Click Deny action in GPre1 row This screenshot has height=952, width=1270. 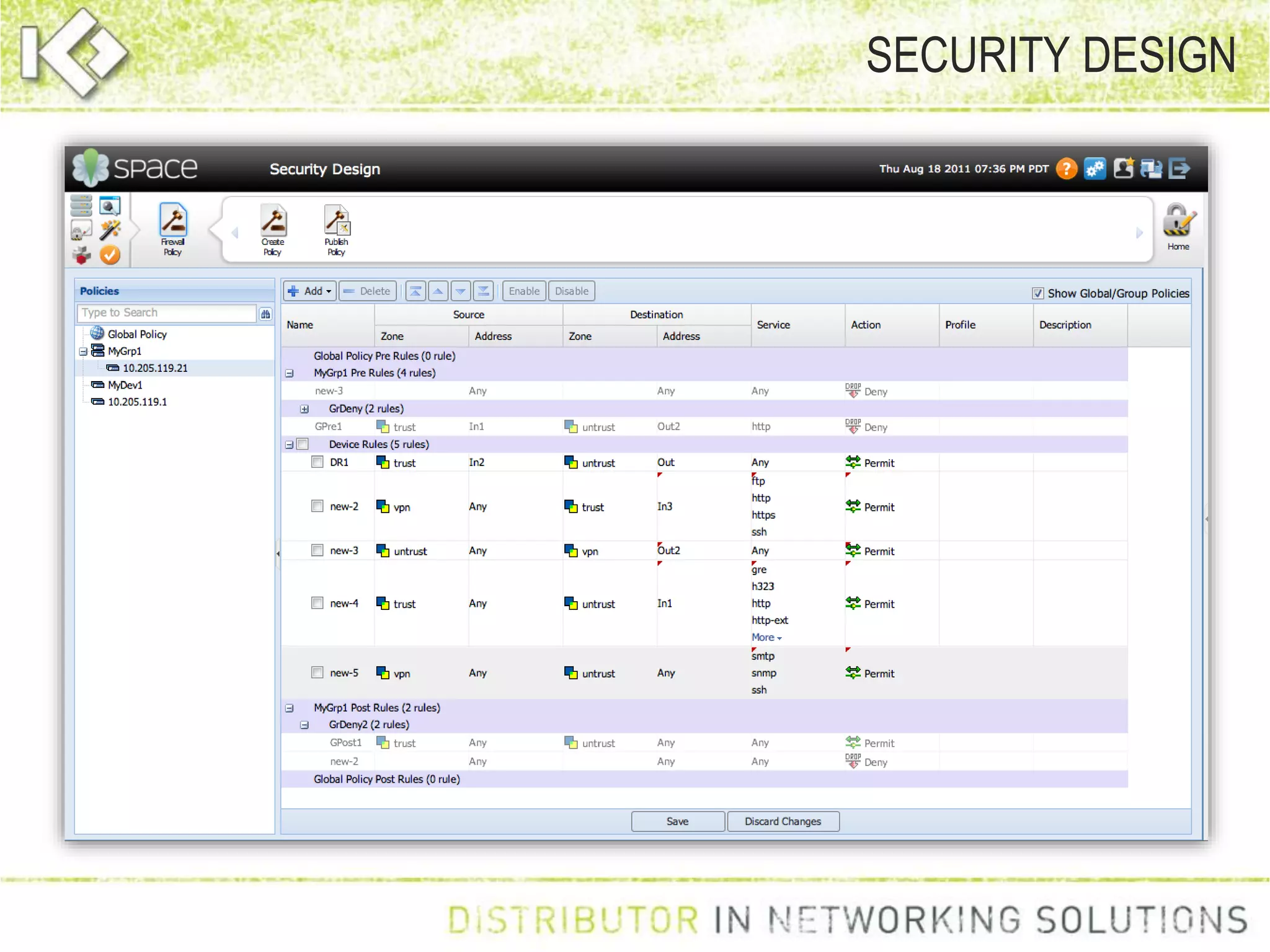click(867, 426)
